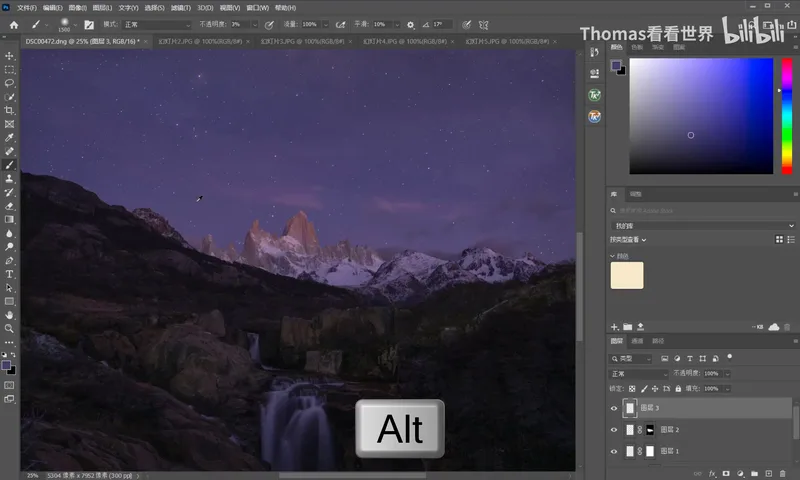Toggle lock transparent pixels
Image resolution: width=800 pixels, height=480 pixels.
[632, 389]
